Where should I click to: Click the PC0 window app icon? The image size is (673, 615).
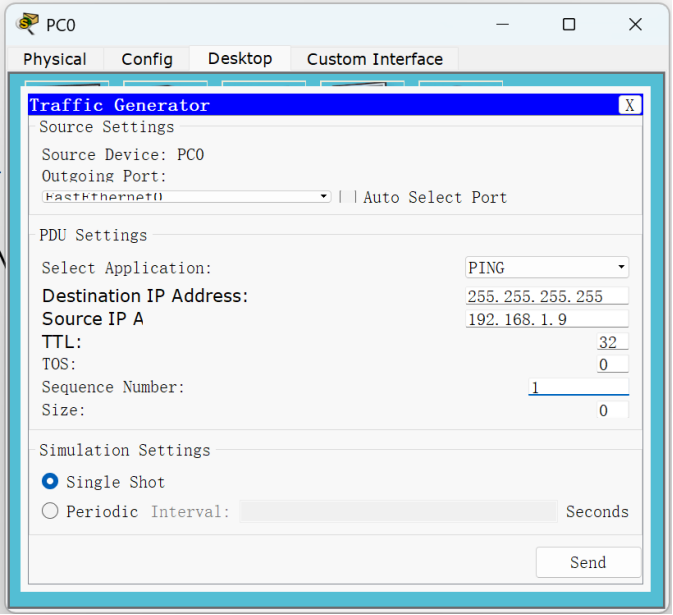[27, 24]
